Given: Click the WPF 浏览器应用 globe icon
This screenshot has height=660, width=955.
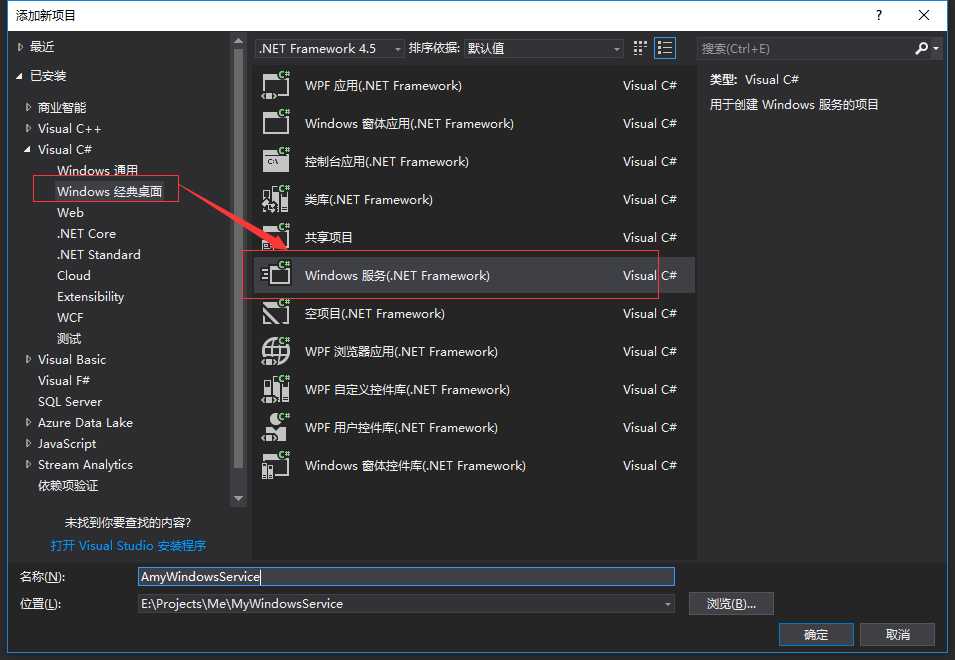Looking at the screenshot, I should point(276,351).
